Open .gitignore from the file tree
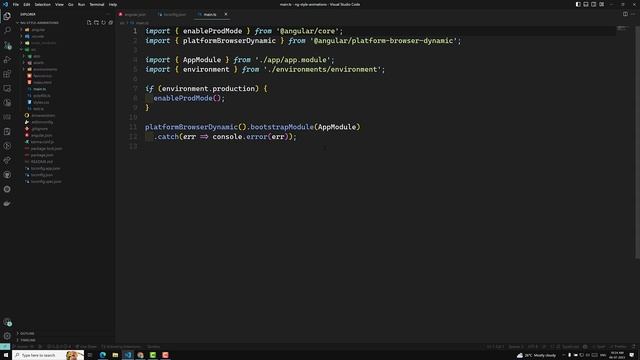 [x=40, y=129]
